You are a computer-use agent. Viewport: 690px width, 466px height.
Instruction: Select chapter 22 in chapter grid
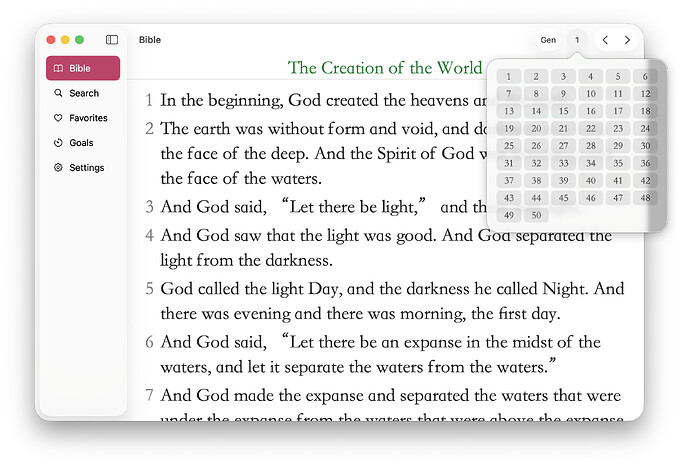(x=591, y=129)
